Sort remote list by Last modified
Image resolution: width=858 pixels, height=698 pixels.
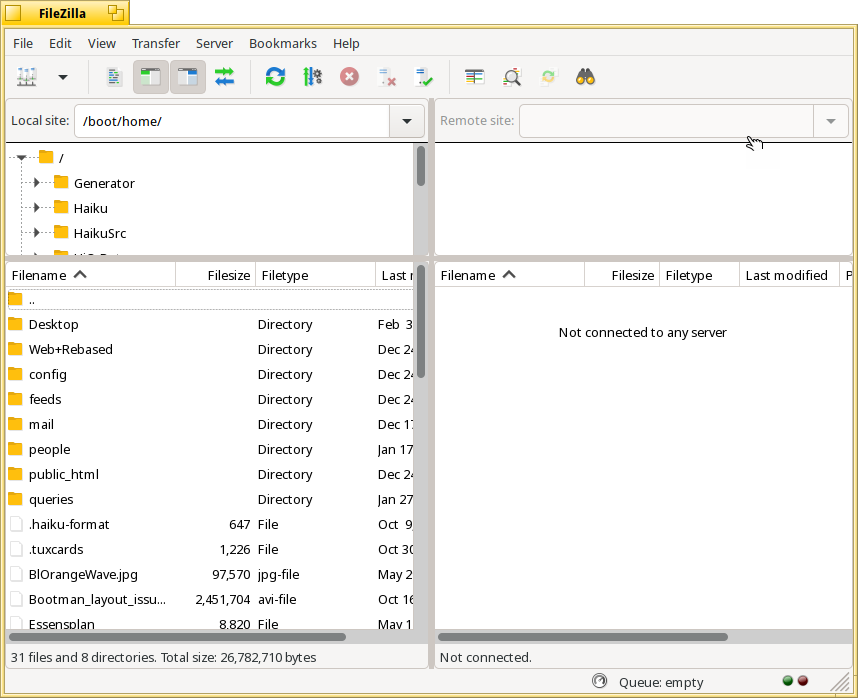point(789,275)
